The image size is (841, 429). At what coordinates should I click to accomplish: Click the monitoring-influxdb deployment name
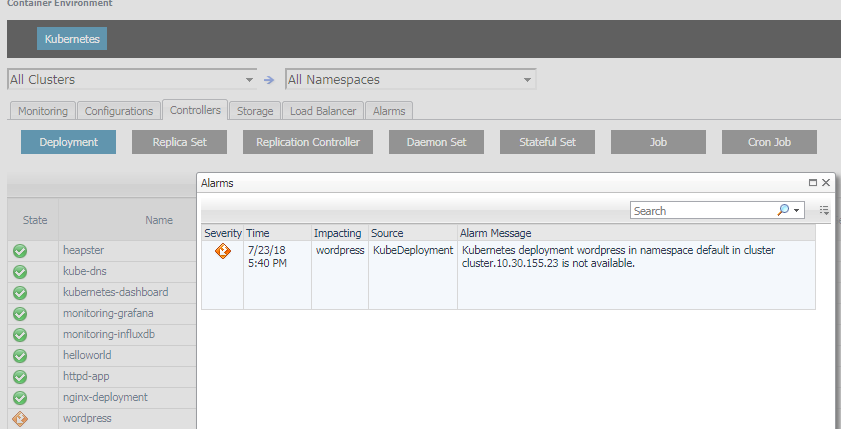pos(109,334)
